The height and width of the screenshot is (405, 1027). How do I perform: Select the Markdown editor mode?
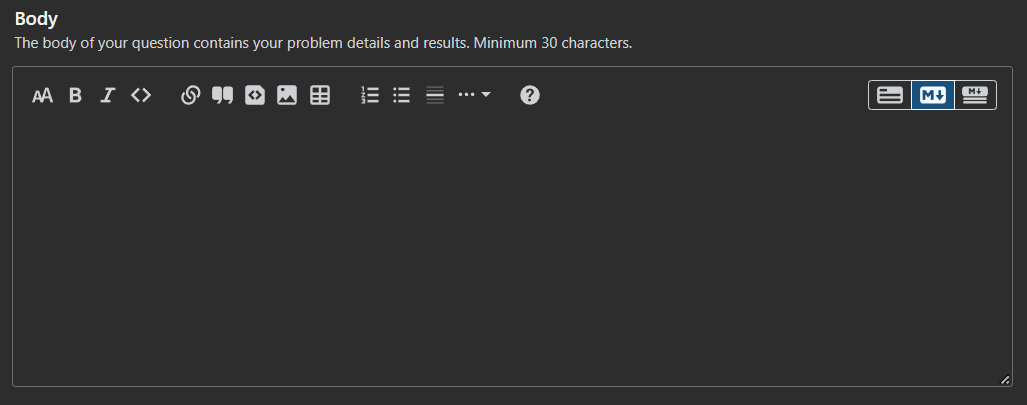(x=933, y=96)
